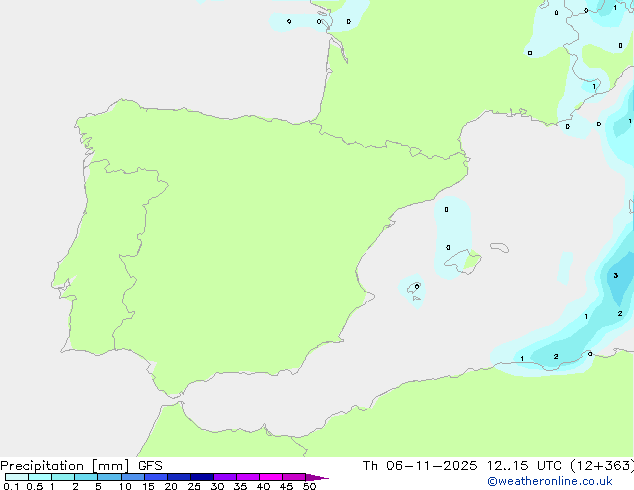Pick the 15–20 mm legend swatch
Screen dimensions: 634x490
coord(156,477)
